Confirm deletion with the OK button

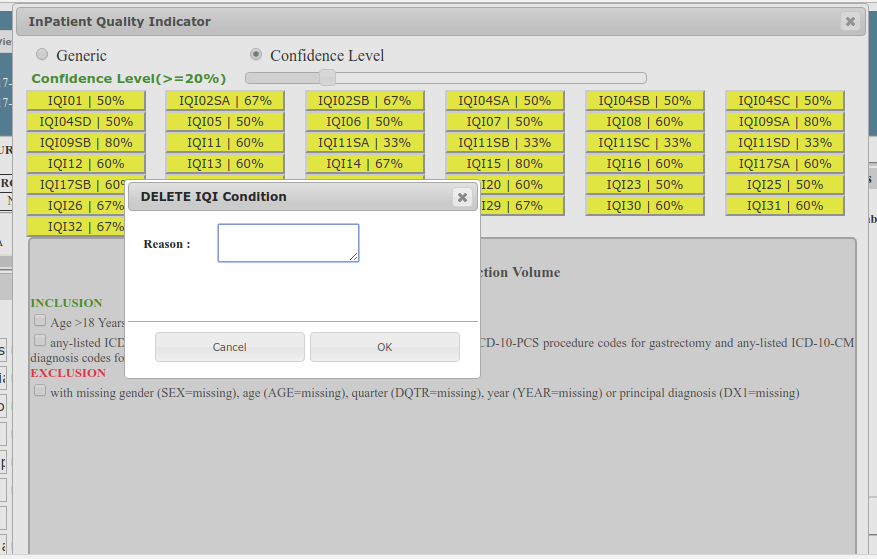coord(385,347)
